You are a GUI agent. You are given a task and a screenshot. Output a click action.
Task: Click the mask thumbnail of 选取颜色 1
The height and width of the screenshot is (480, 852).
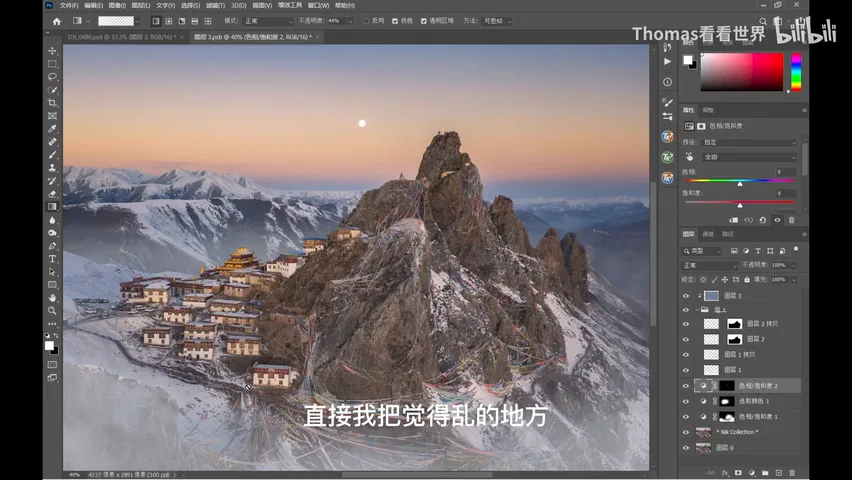coord(727,402)
